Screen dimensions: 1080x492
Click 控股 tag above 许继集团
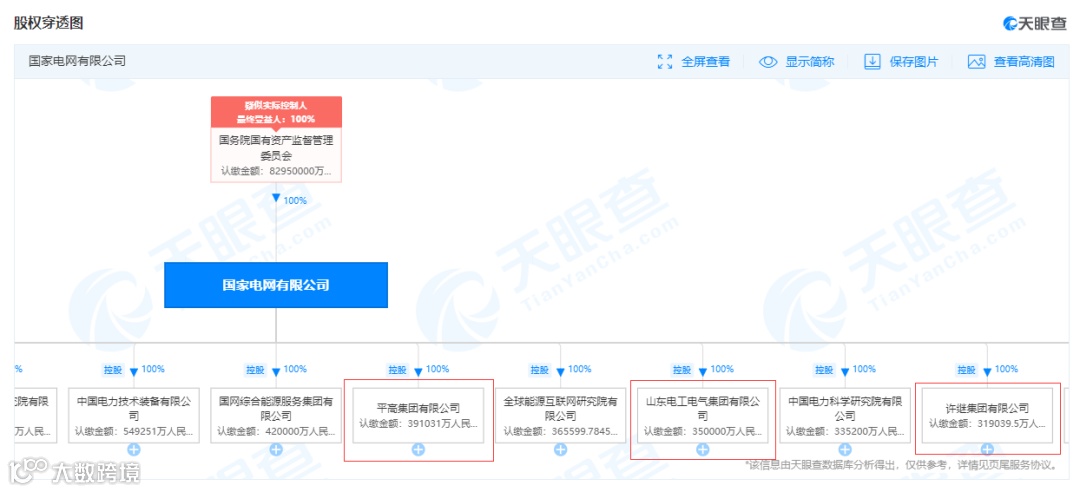click(x=966, y=370)
